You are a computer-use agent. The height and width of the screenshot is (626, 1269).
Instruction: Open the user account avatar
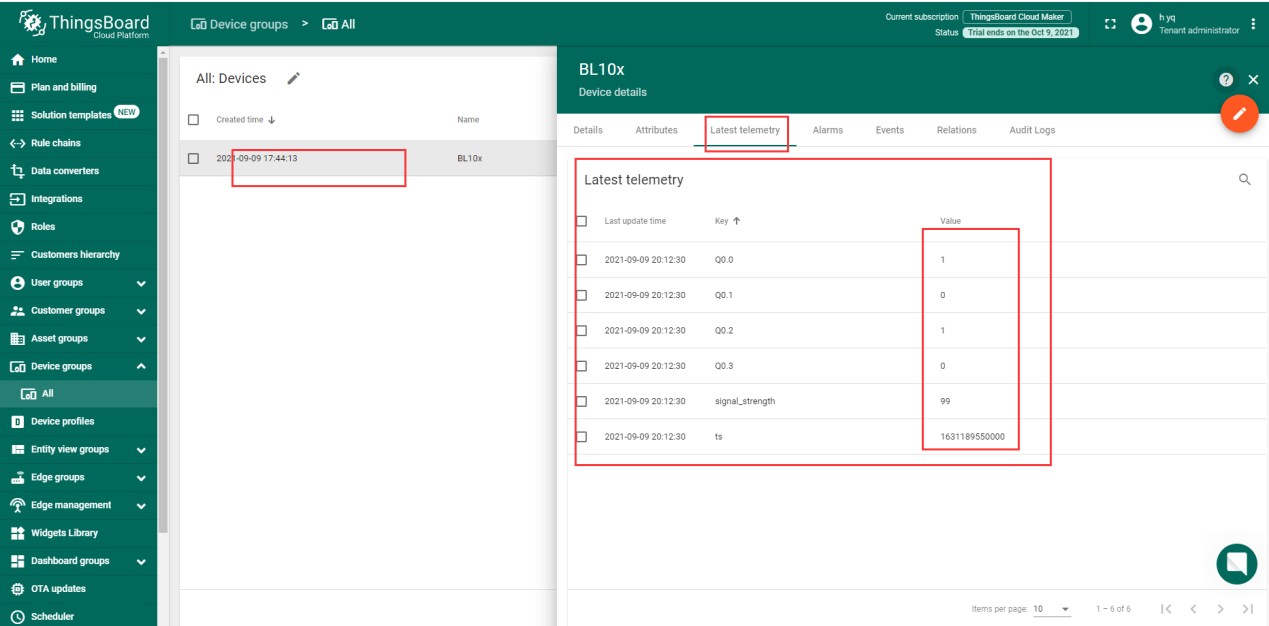coord(1141,24)
